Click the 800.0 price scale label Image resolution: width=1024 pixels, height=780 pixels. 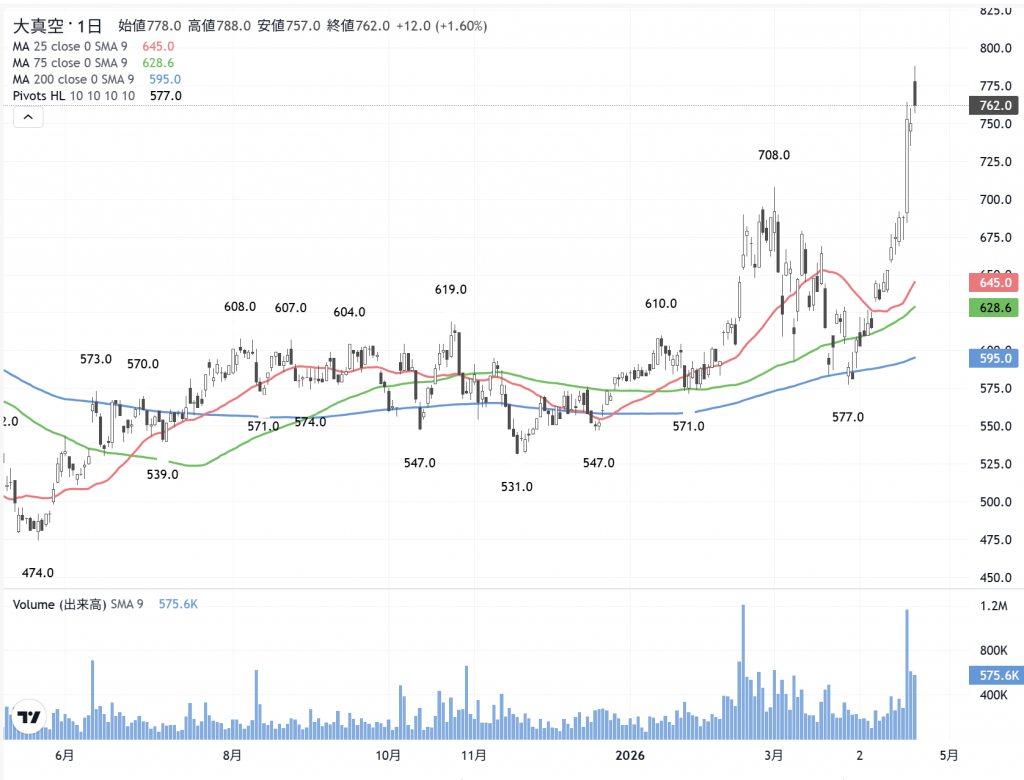coord(996,48)
